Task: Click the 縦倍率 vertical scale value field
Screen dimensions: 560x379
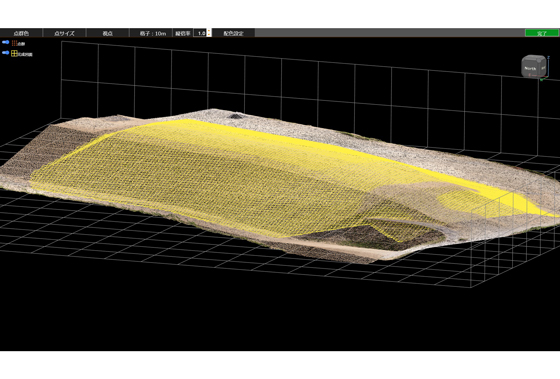Action: 200,33
